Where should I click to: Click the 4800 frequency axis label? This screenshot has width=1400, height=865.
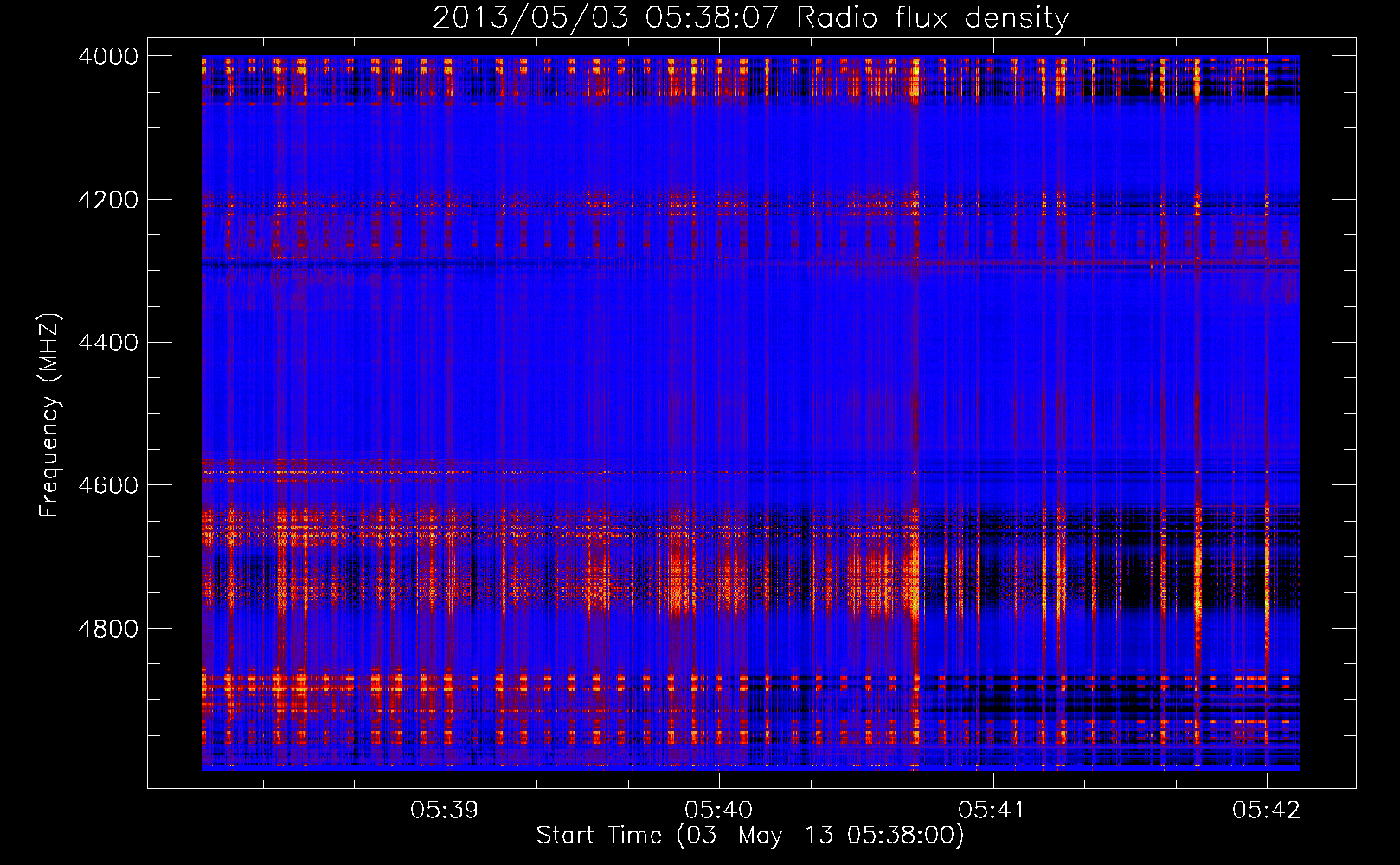[x=108, y=629]
